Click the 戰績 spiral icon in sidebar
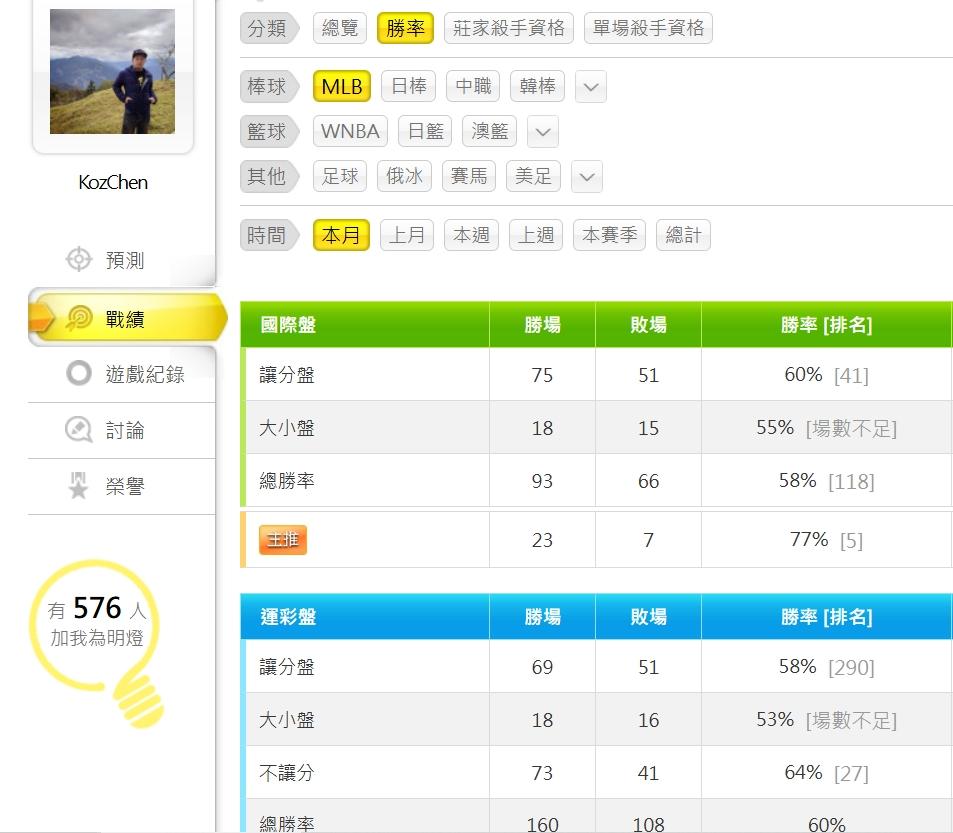The width and height of the screenshot is (953, 833). (79, 318)
